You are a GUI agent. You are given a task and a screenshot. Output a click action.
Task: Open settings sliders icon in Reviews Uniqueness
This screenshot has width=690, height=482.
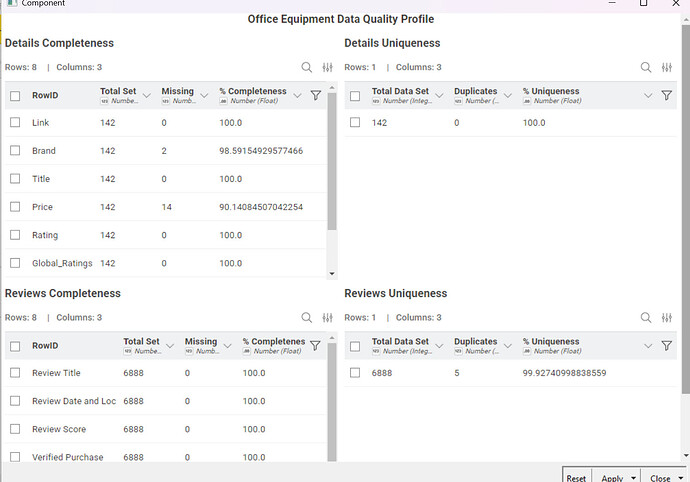(x=667, y=318)
